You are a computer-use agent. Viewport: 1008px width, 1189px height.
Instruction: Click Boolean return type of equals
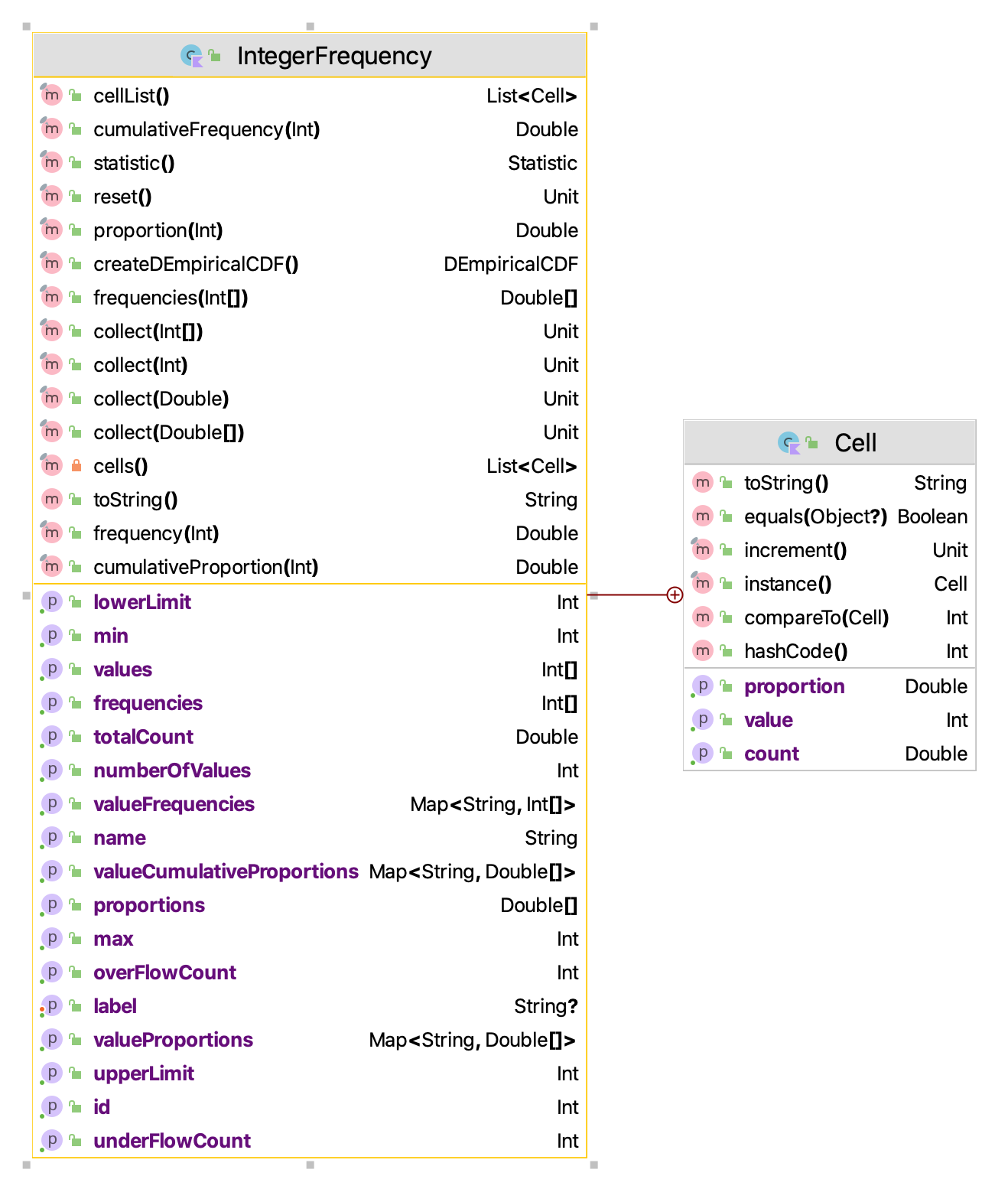coord(932,516)
